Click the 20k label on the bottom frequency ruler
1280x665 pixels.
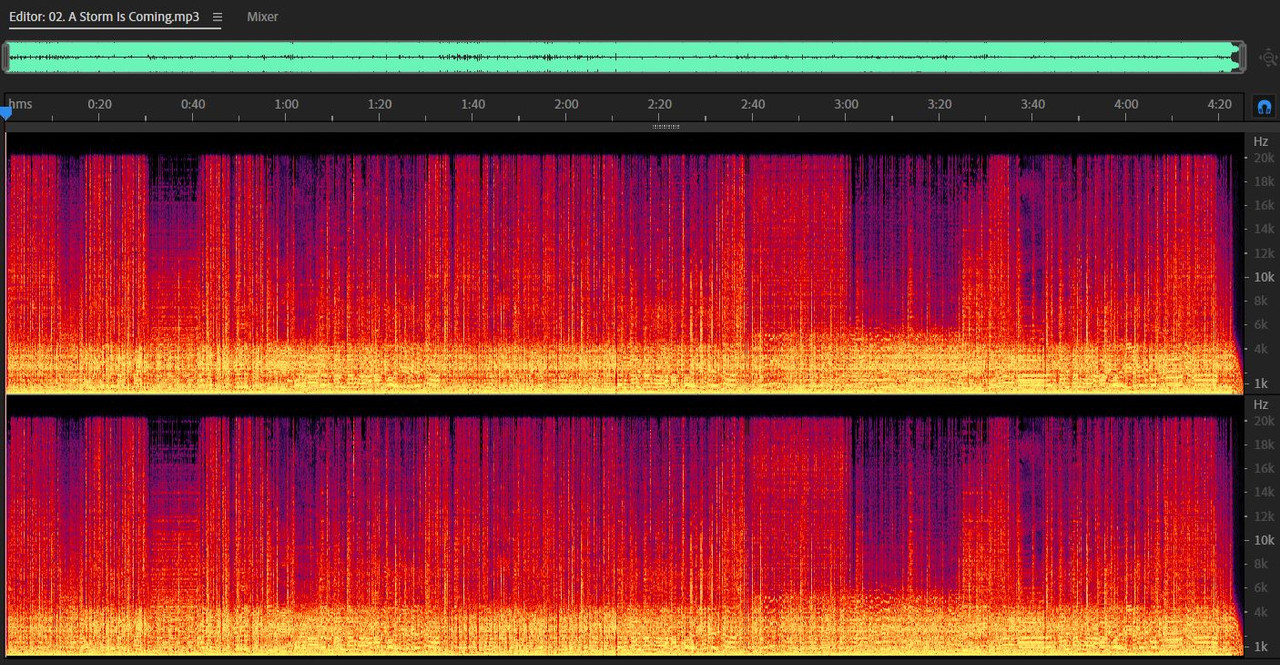(1264, 421)
